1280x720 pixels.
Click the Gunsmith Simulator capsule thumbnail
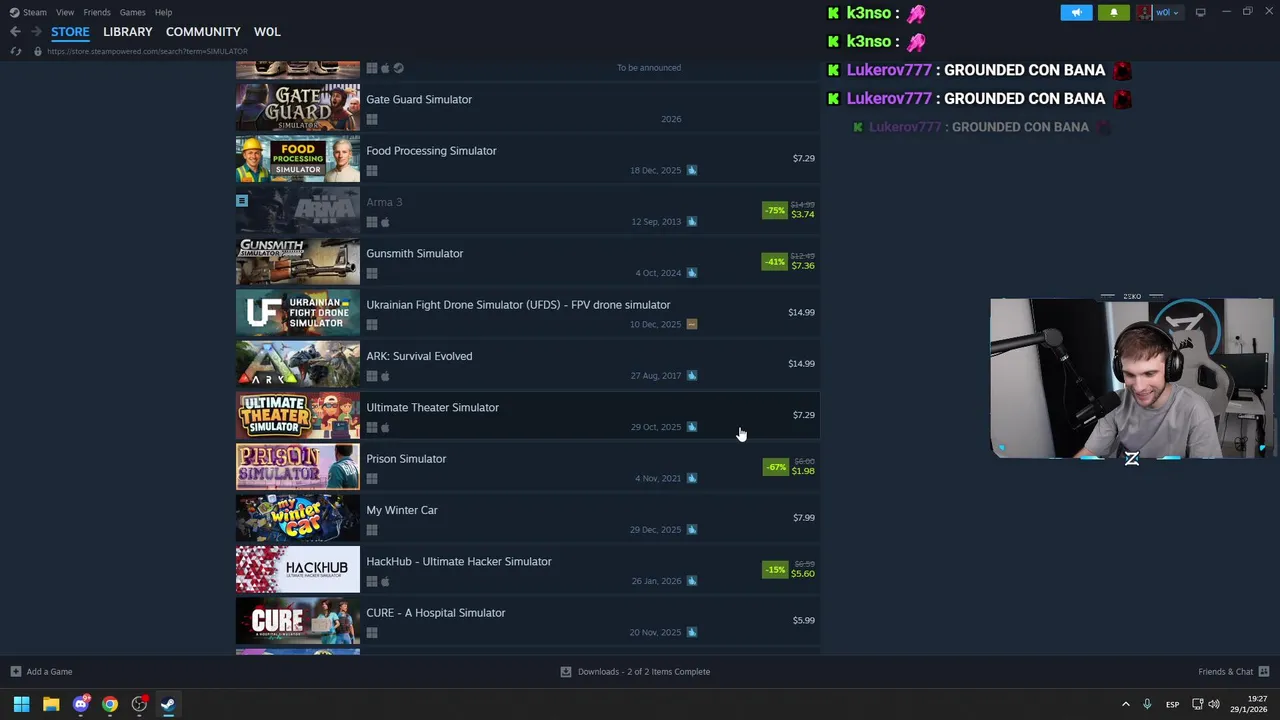click(x=298, y=261)
